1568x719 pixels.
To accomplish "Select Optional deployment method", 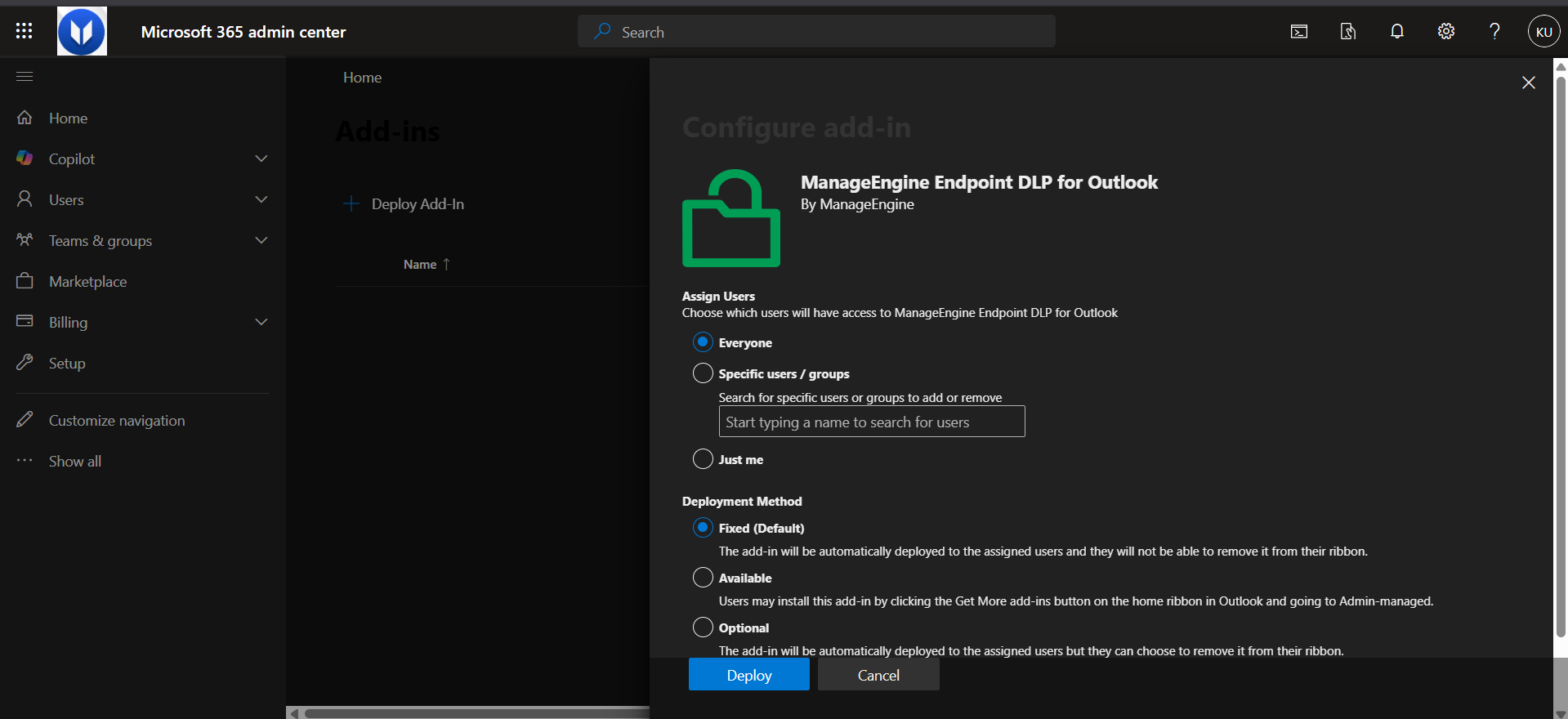I will [x=703, y=627].
